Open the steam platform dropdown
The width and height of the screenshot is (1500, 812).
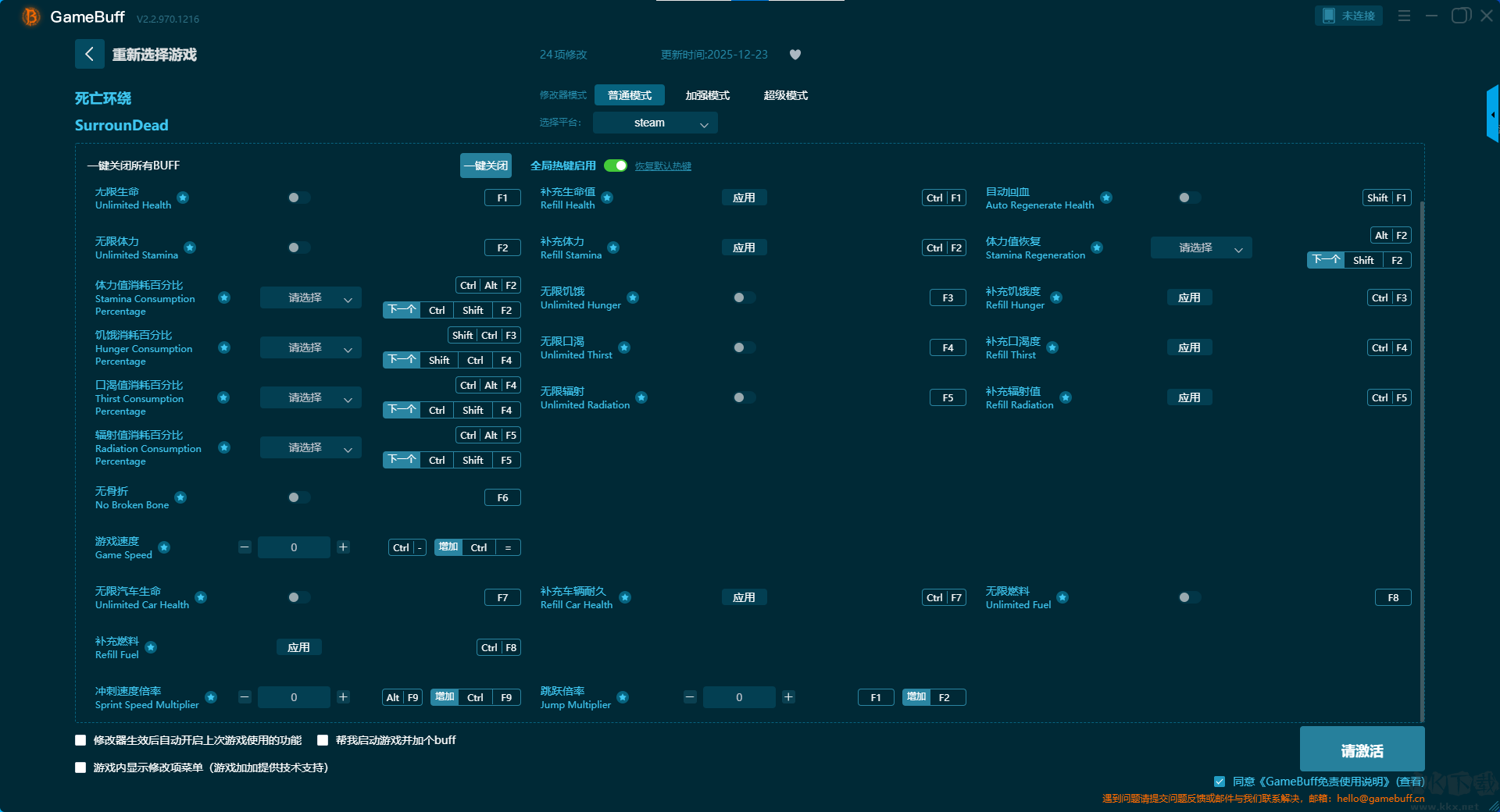point(655,123)
